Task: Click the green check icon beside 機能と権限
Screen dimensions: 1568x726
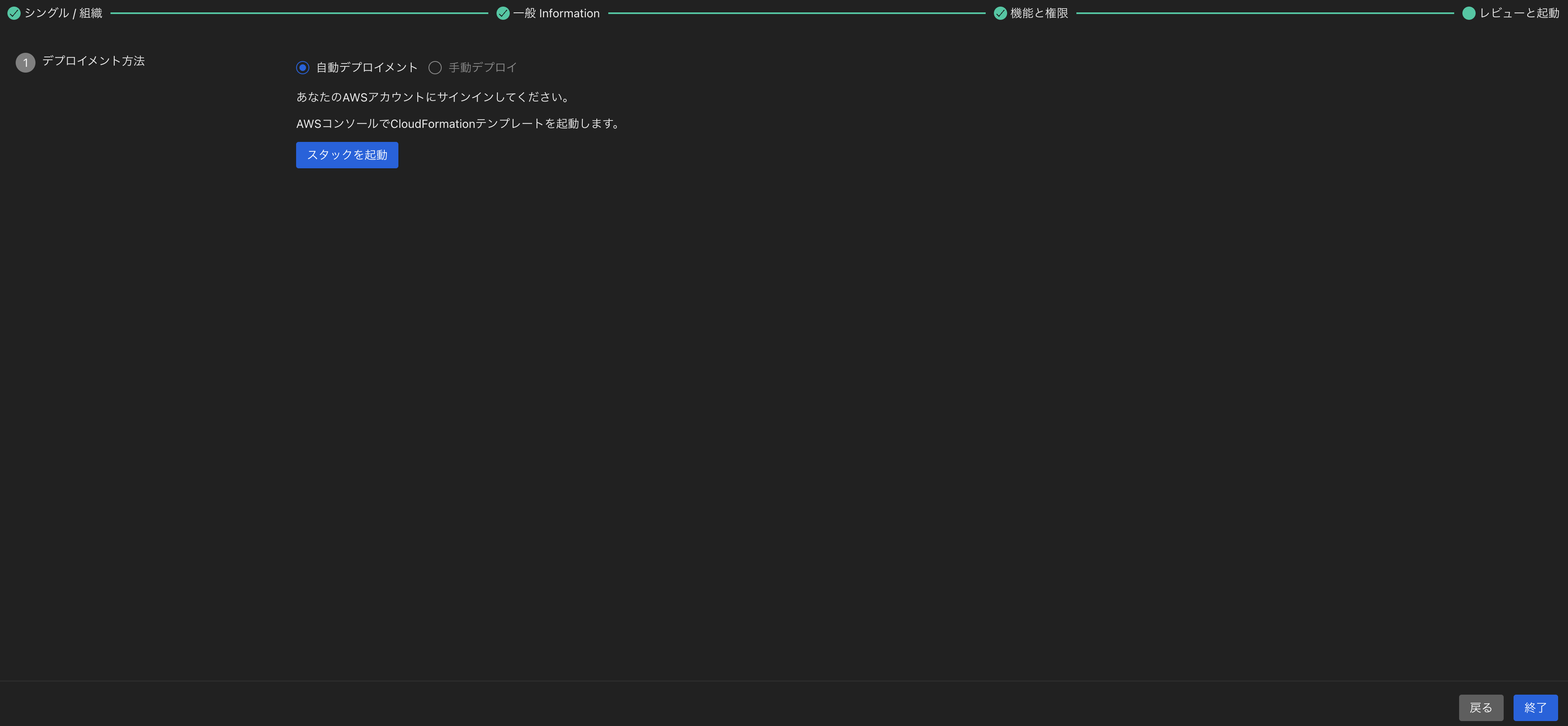Action: coord(1000,13)
